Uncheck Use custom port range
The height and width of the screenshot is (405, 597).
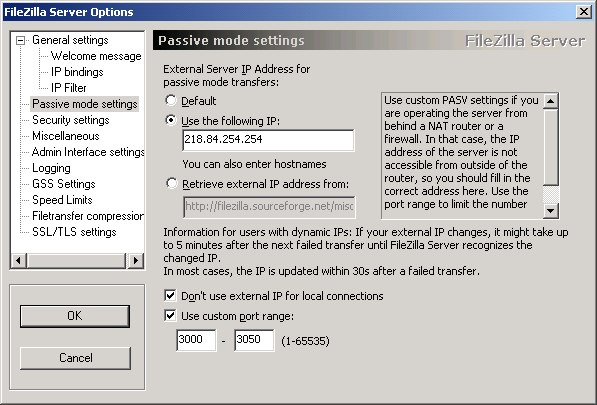[170, 316]
